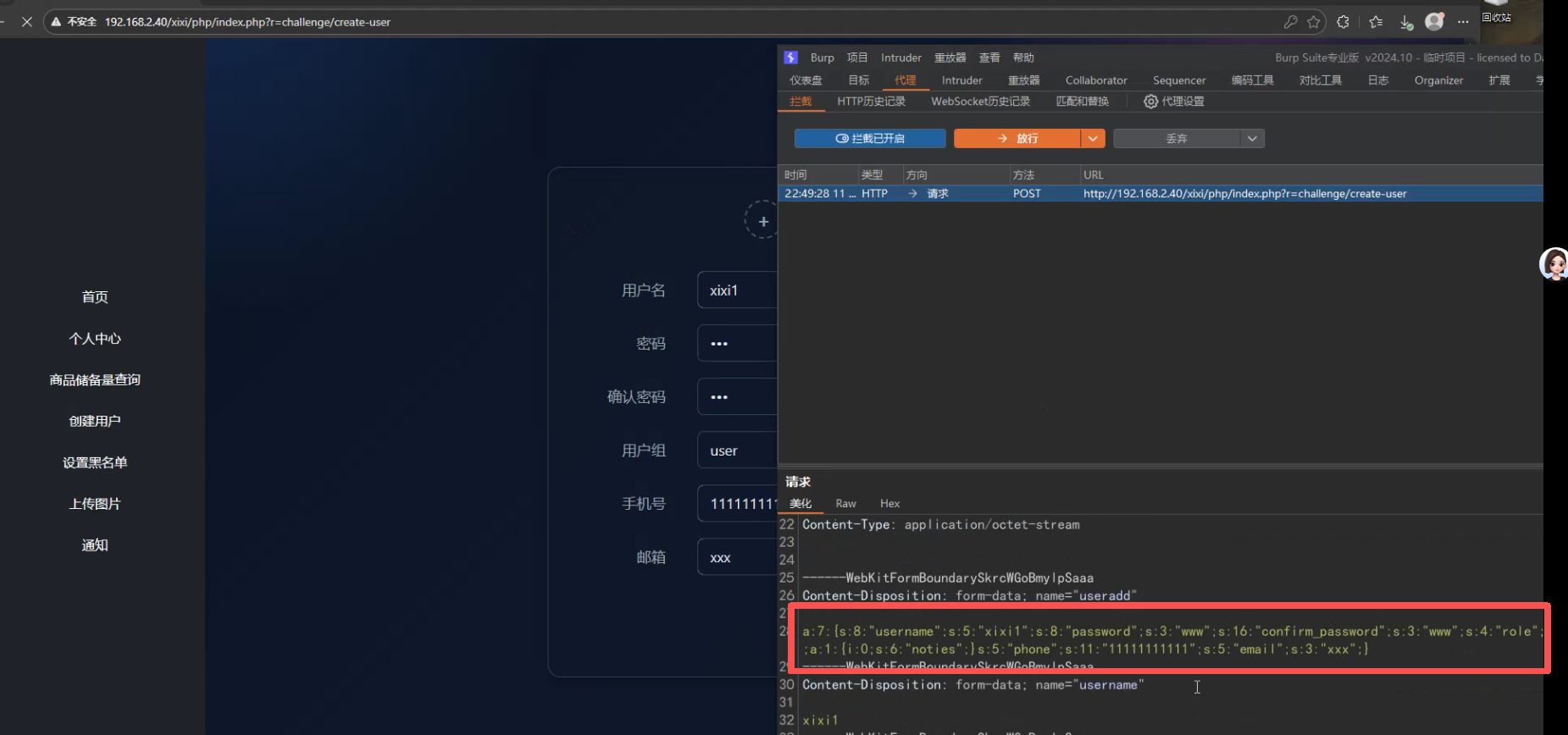The height and width of the screenshot is (735, 1568).
Task: Select the intercepted POST request row
Action: (x=1160, y=194)
